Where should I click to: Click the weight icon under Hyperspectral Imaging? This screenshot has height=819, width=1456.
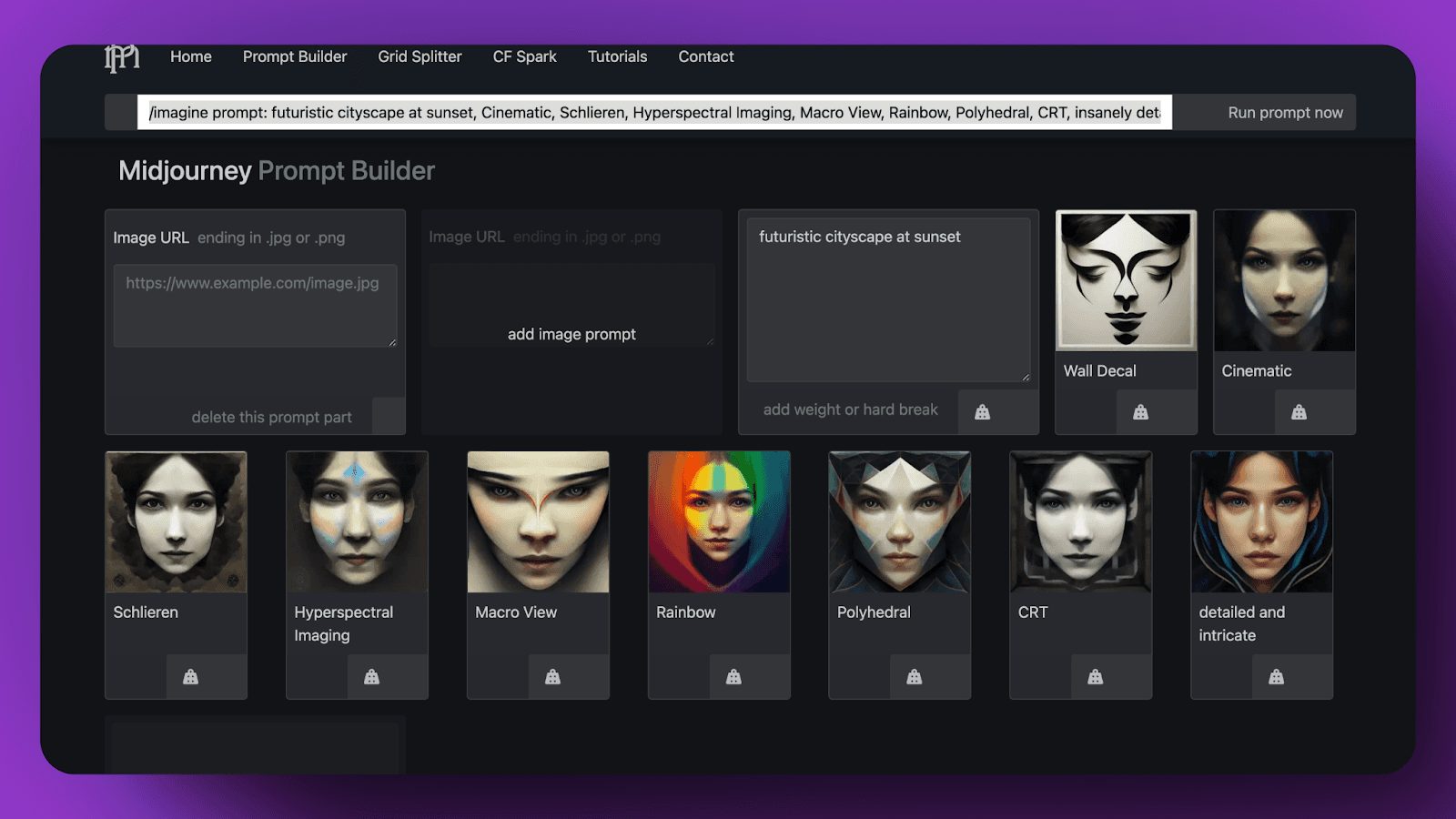[x=371, y=677]
